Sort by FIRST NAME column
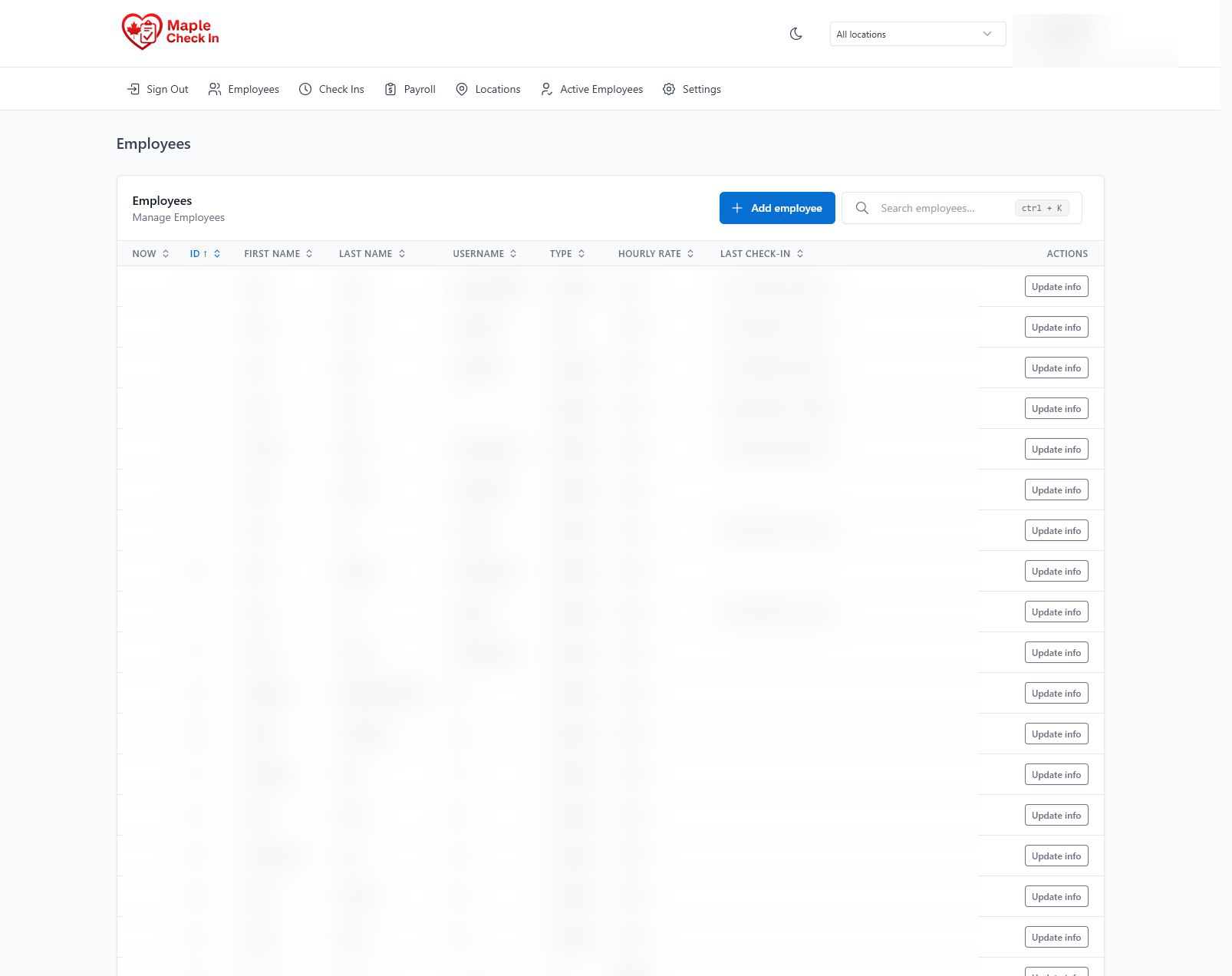The height and width of the screenshot is (976, 1232). point(278,253)
